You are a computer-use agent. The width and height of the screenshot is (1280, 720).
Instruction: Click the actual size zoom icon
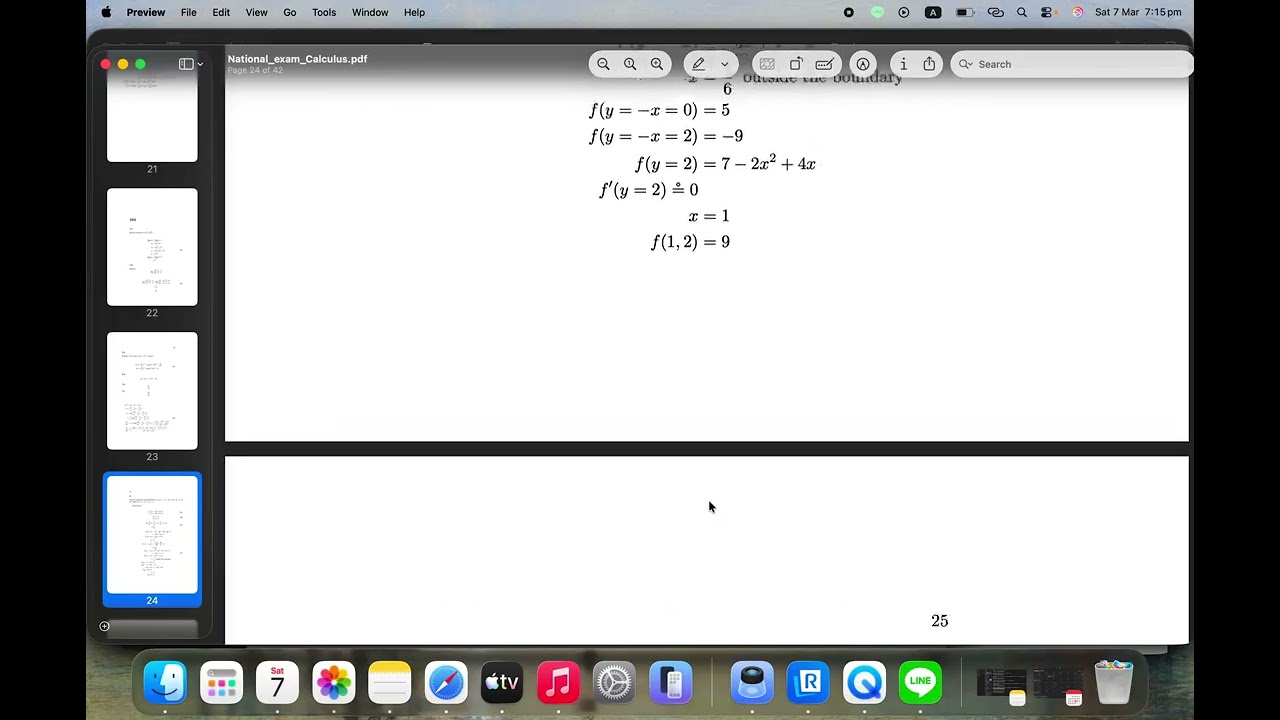[630, 64]
